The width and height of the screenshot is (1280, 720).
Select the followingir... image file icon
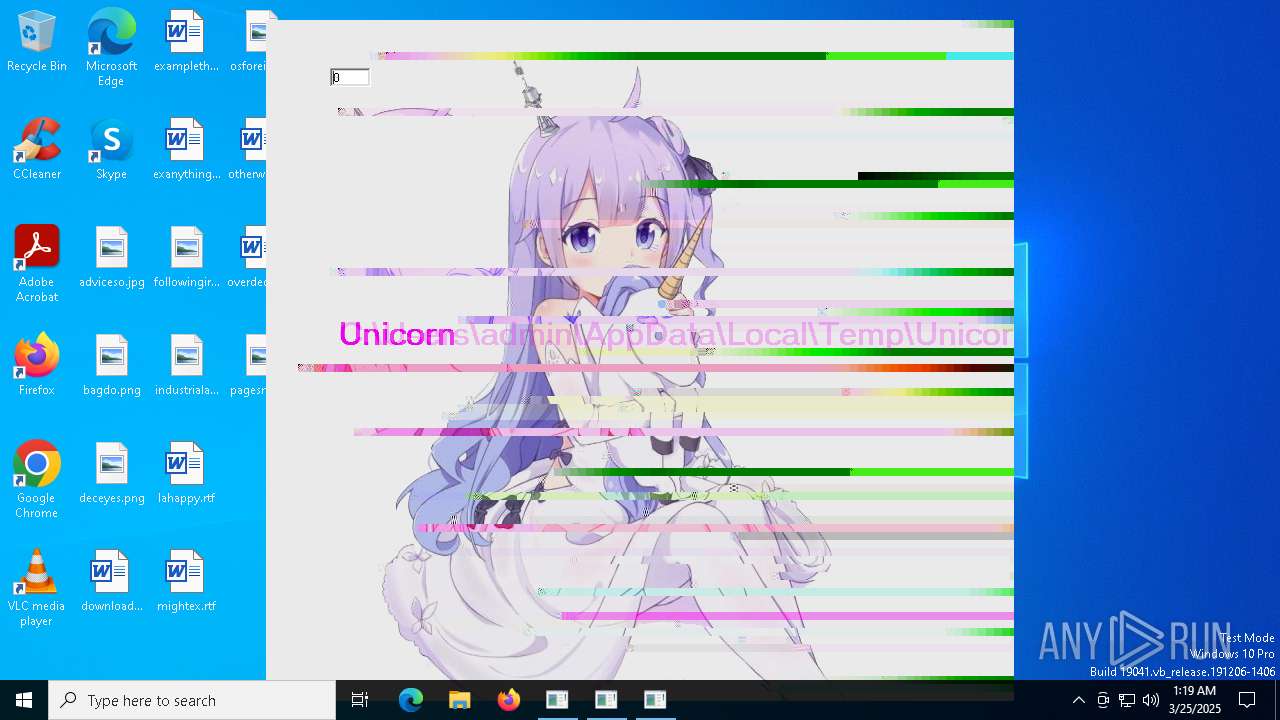[186, 258]
